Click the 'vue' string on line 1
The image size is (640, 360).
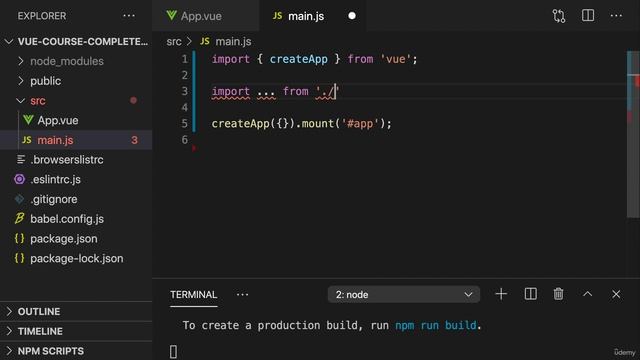pos(396,59)
